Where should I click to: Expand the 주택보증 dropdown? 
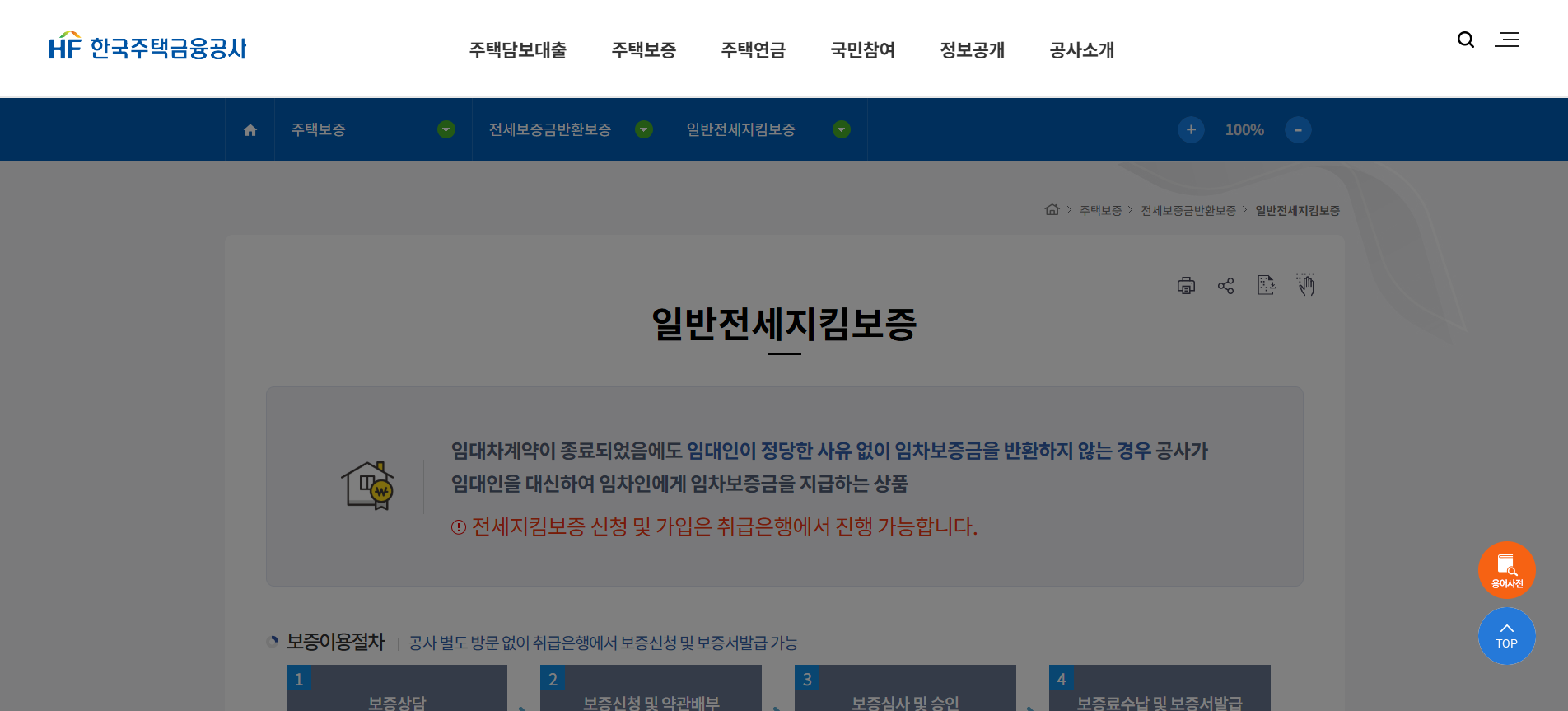[x=446, y=130]
